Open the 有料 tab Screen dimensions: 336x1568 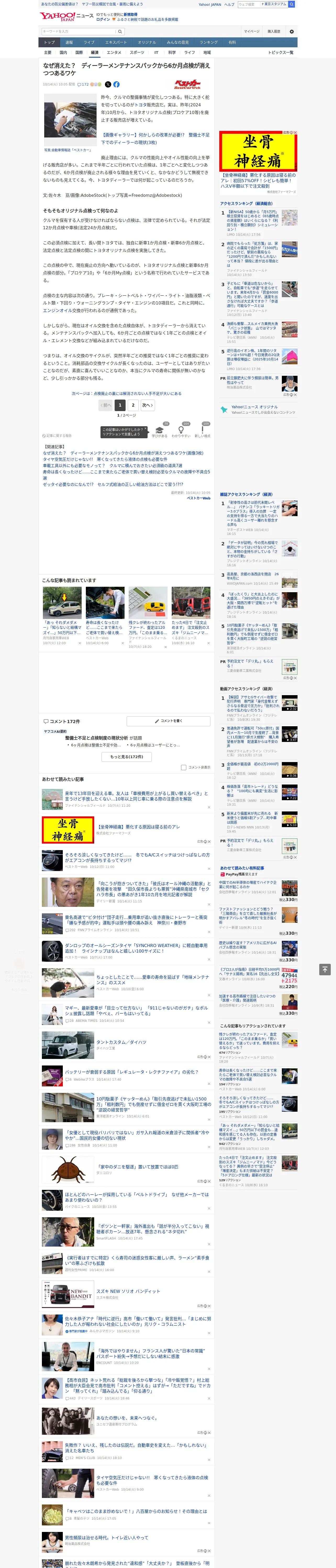[x=232, y=43]
